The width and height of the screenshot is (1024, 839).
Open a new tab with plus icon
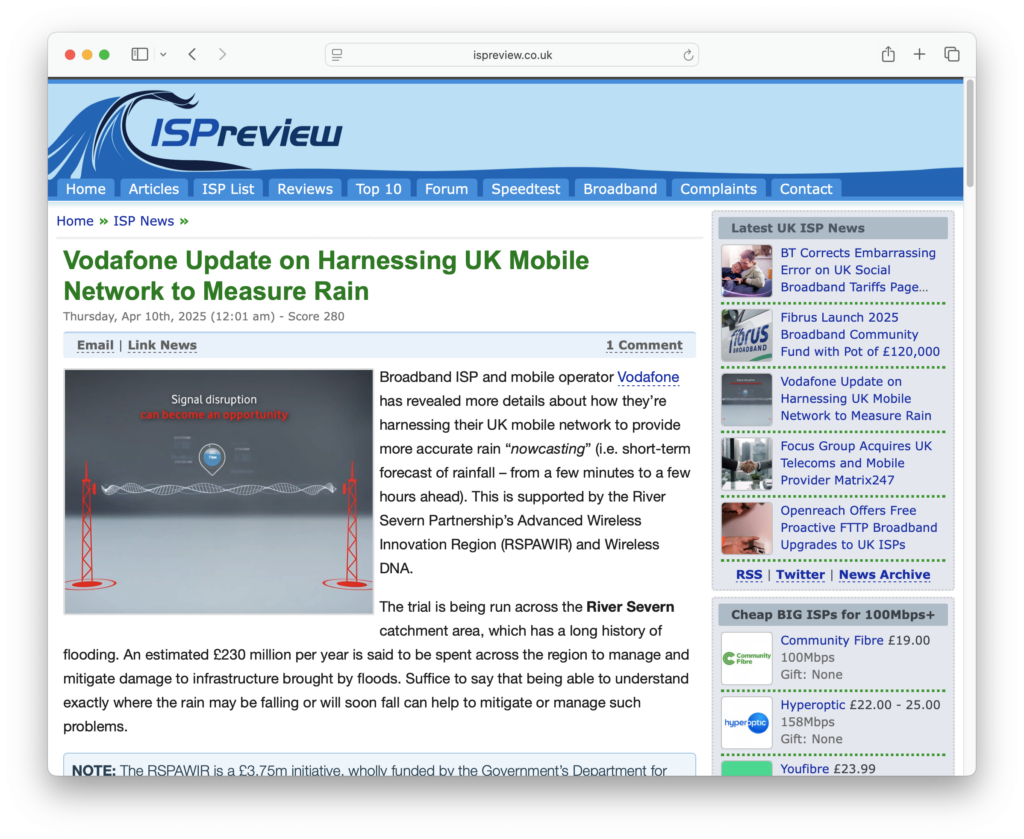point(920,54)
